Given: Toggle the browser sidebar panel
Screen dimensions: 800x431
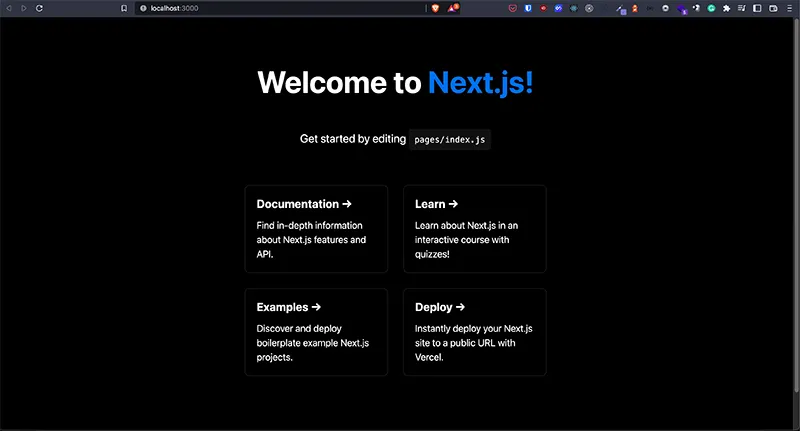Looking at the screenshot, I should point(758,8).
